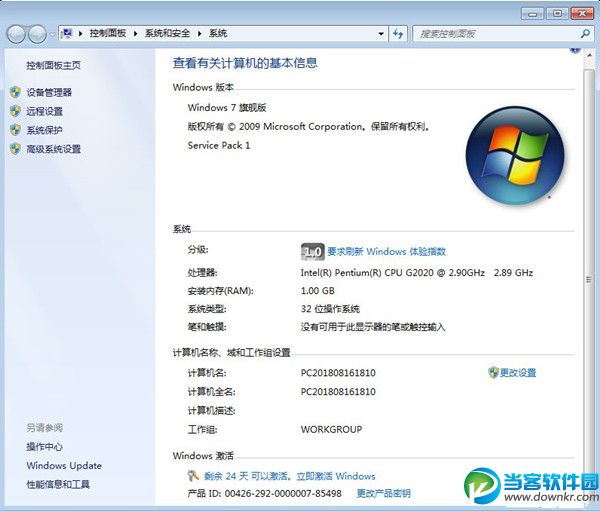Screen dimensions: 600x511
Task: Click the 查看有关计算机的基本信息 heading
Action: [x=245, y=63]
